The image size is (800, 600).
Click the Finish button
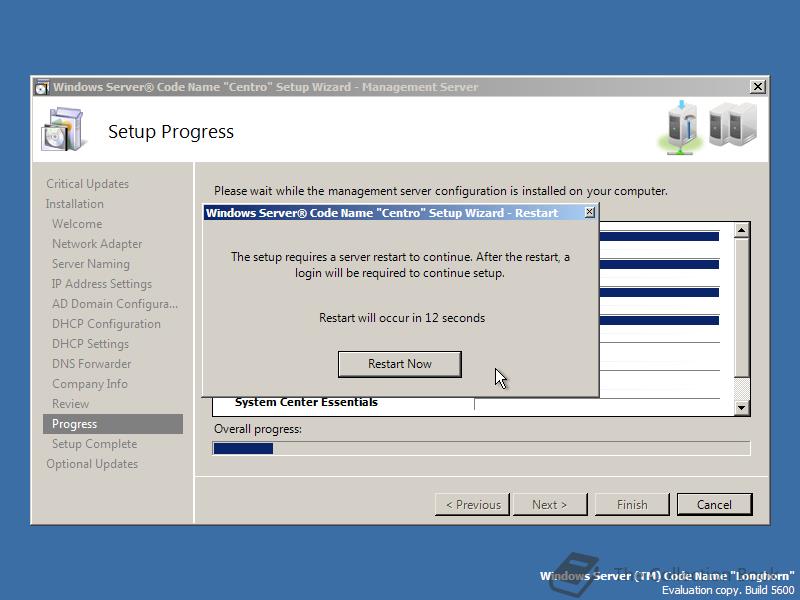632,505
